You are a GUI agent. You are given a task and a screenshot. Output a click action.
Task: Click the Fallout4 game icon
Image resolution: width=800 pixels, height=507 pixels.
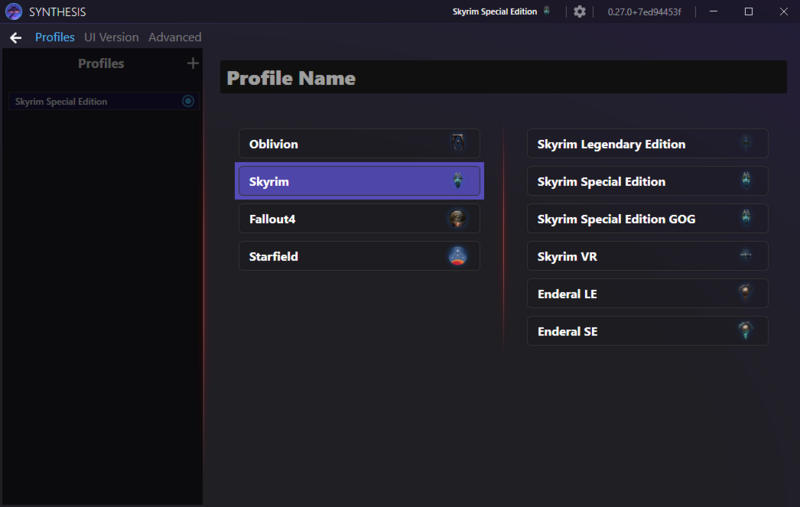click(x=457, y=219)
